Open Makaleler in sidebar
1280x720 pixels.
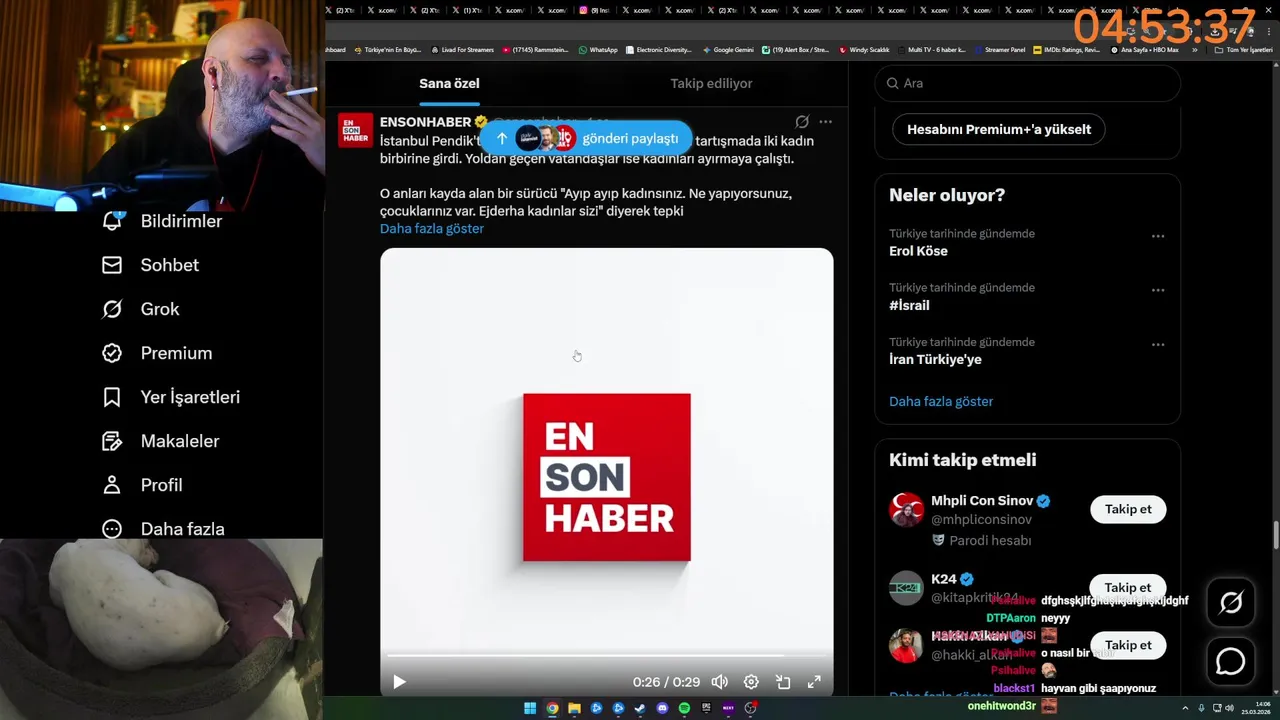(160, 441)
